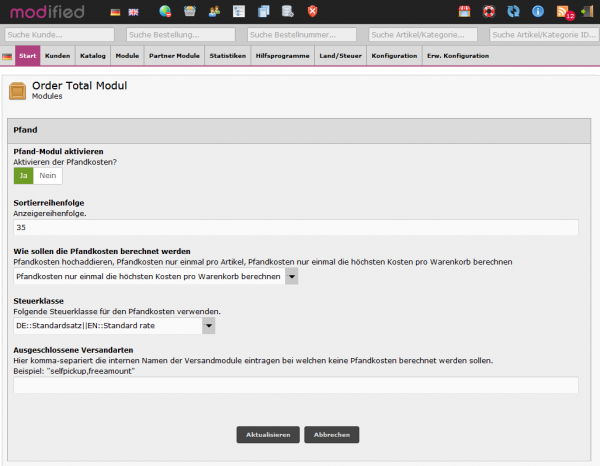The width and height of the screenshot is (600, 466).
Task: Disable Pfand module with the Nein toggle
Action: [48, 175]
